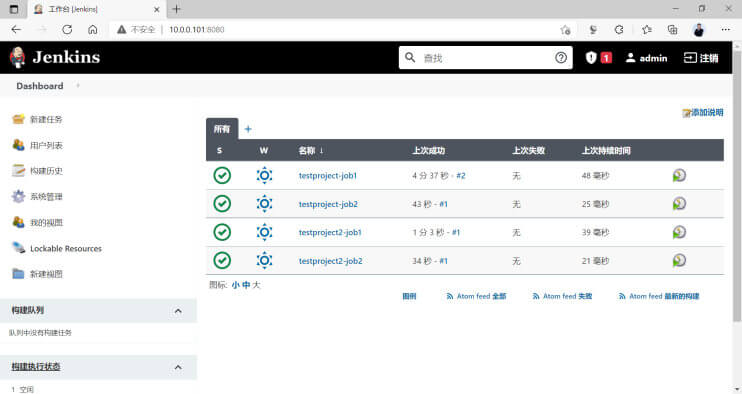
Task: Select the 所有 view tab
Action: click(222, 129)
